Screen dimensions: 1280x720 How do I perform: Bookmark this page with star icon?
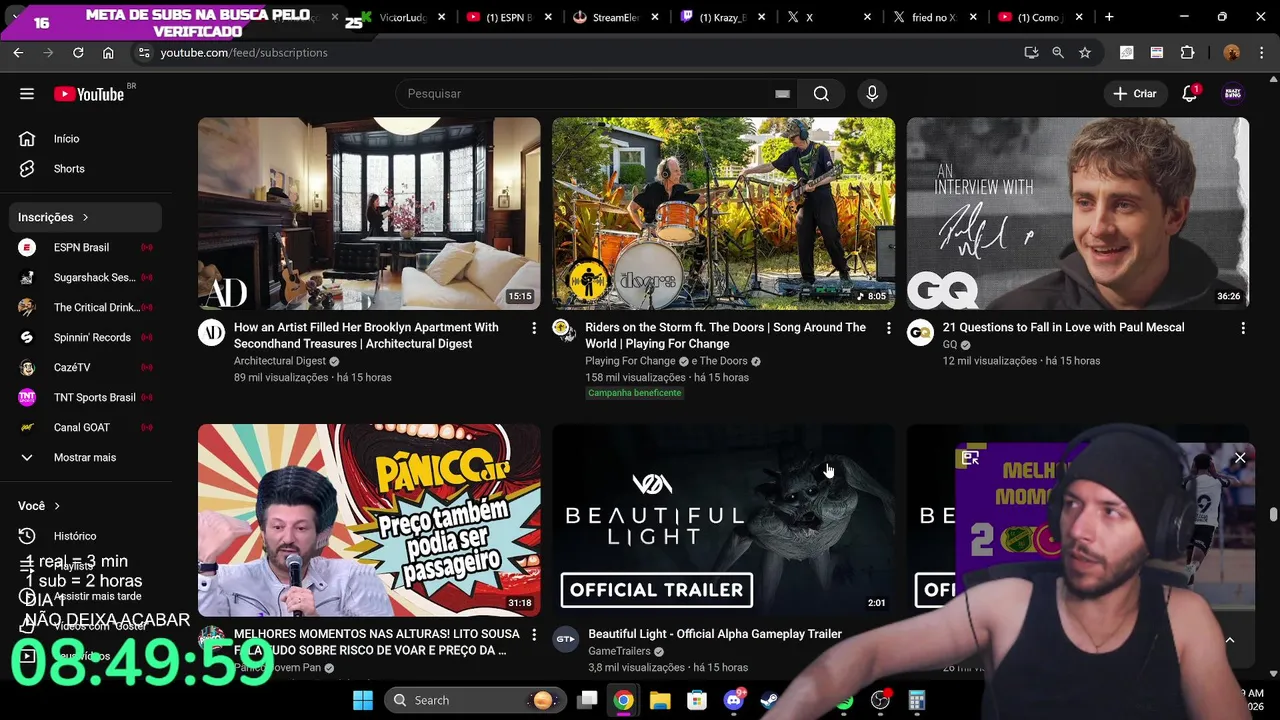(x=1085, y=53)
